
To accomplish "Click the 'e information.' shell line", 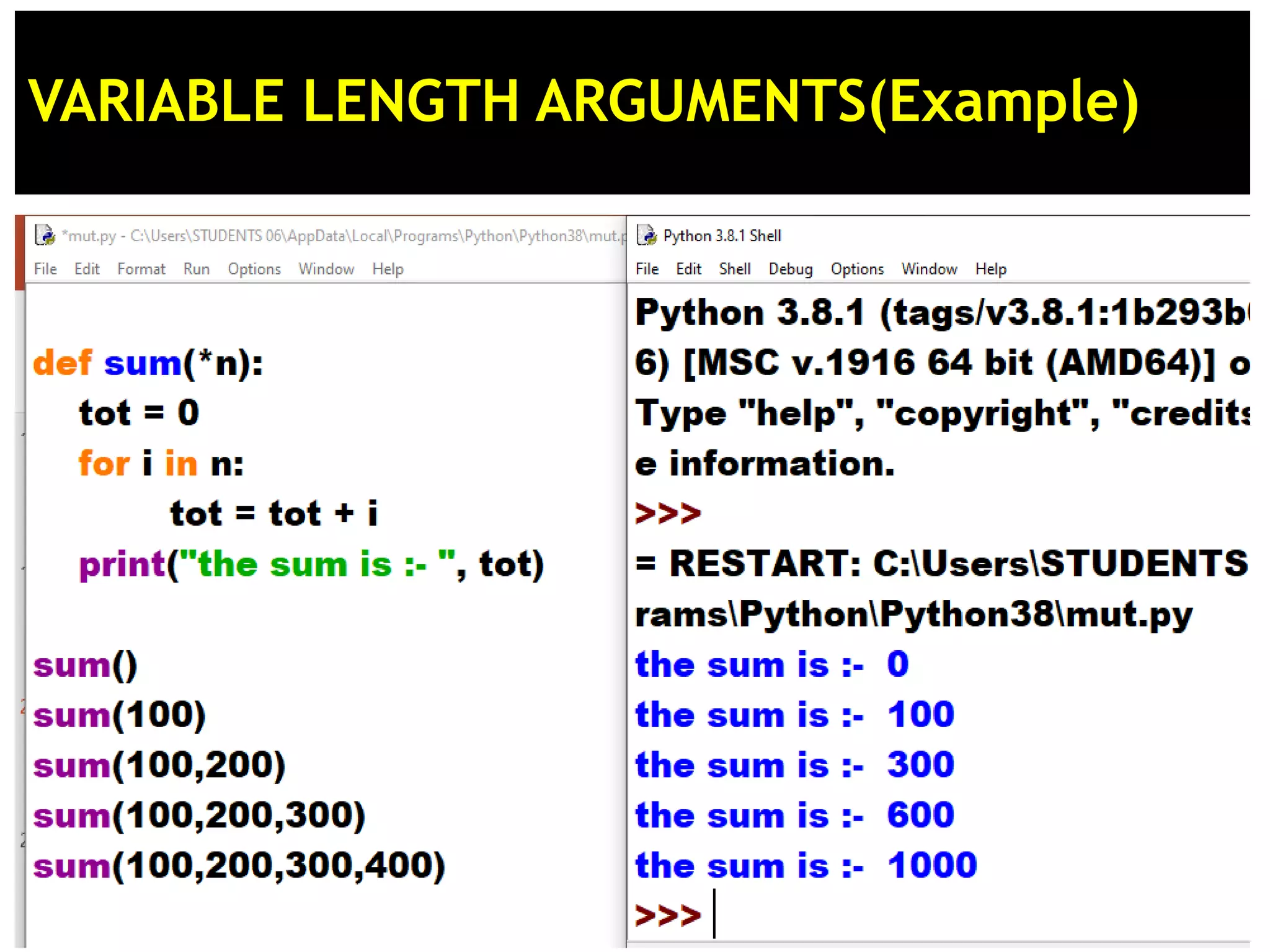I will 765,464.
